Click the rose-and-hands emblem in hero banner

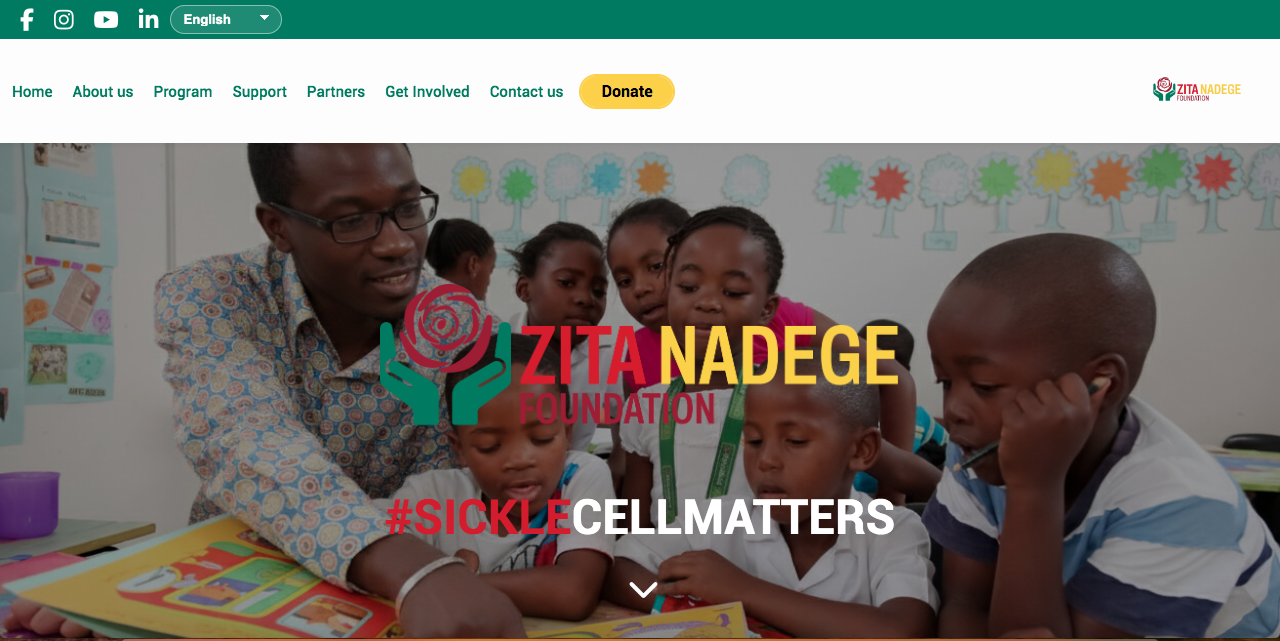click(445, 354)
